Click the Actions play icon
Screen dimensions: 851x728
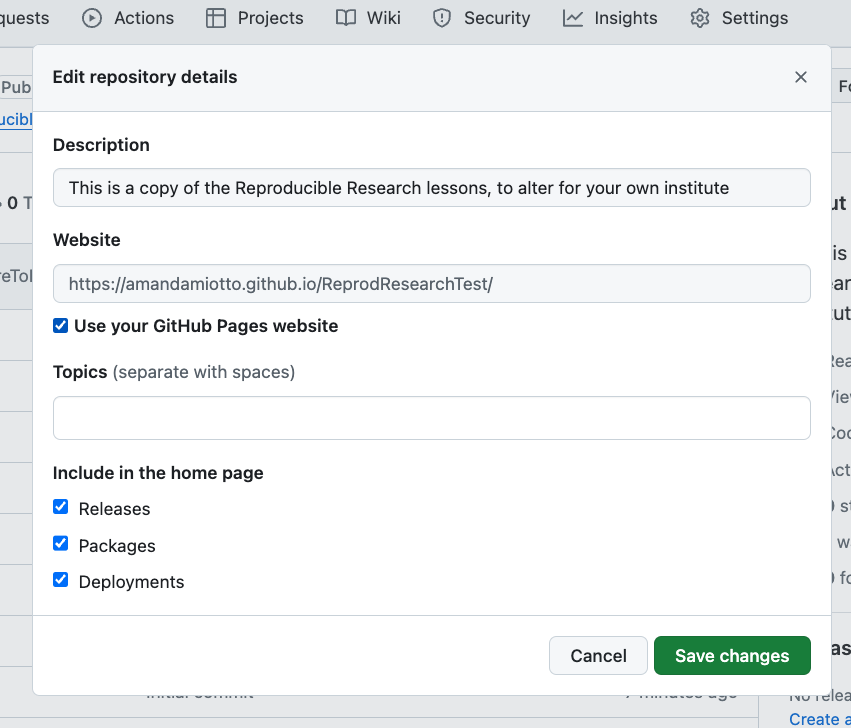coord(92,18)
